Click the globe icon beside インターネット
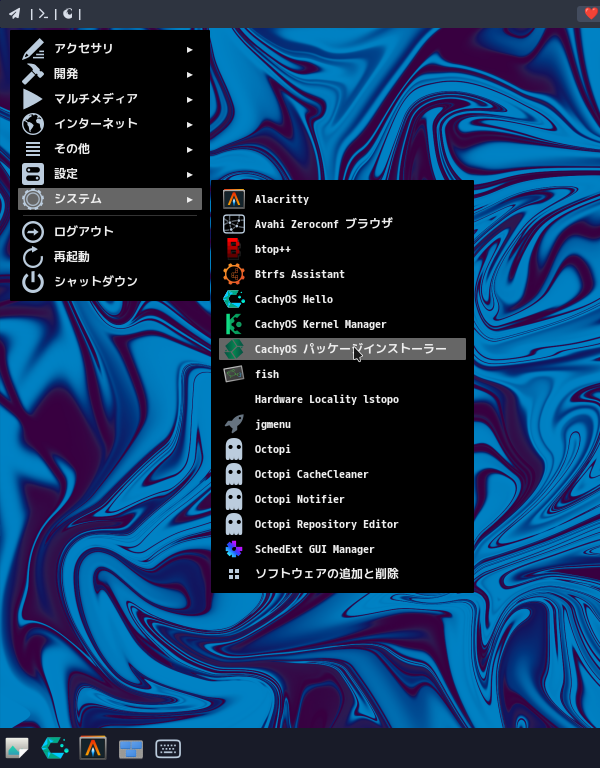This screenshot has width=600, height=768. 33,124
